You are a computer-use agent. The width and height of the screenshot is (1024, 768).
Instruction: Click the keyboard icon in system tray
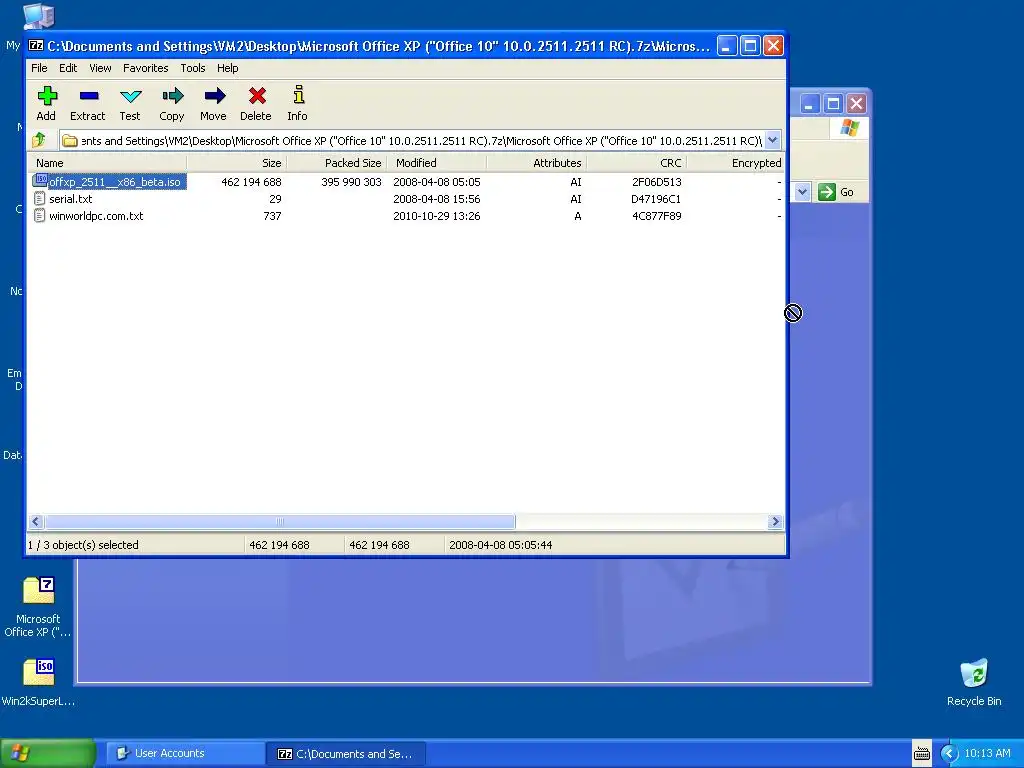tap(921, 754)
